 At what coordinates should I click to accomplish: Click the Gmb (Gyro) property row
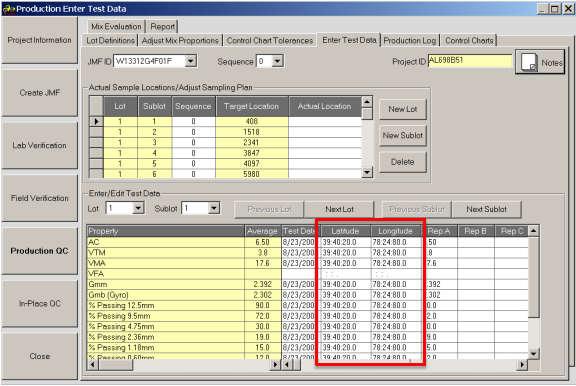click(x=166, y=295)
